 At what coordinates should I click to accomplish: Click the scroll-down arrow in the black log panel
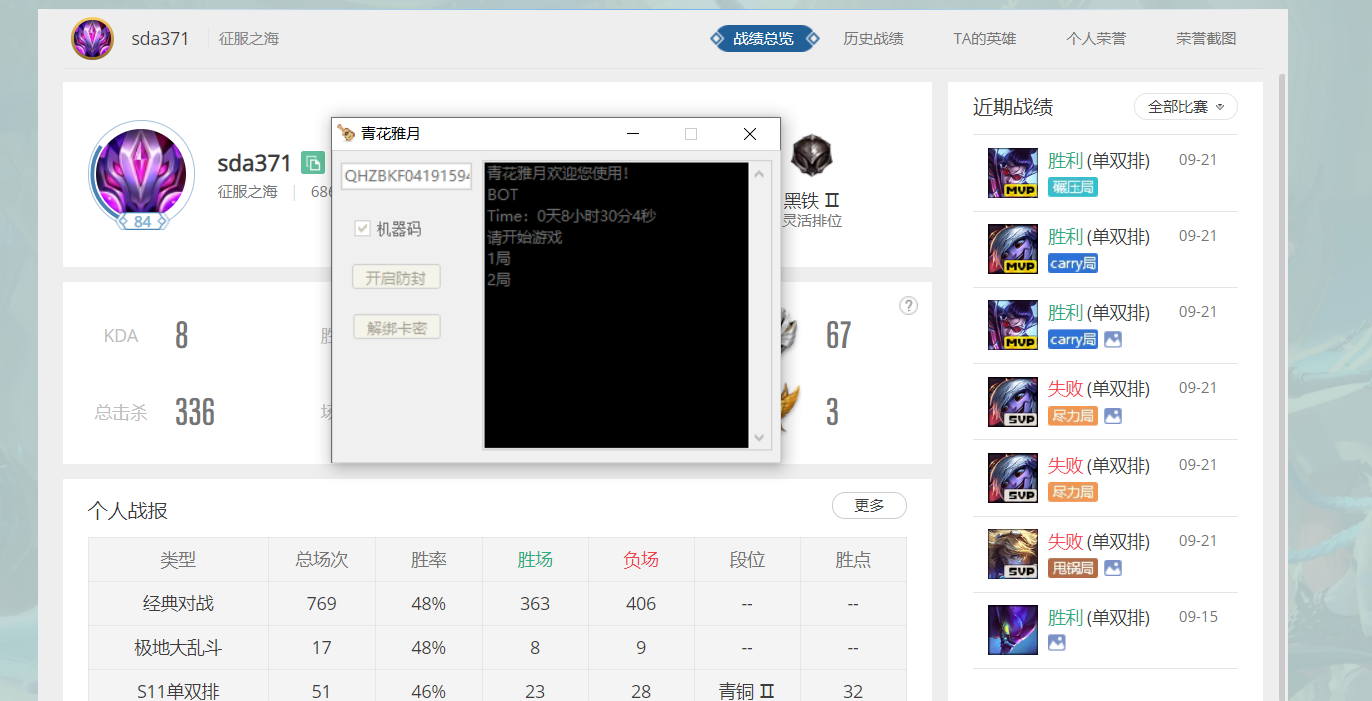pyautogui.click(x=760, y=438)
